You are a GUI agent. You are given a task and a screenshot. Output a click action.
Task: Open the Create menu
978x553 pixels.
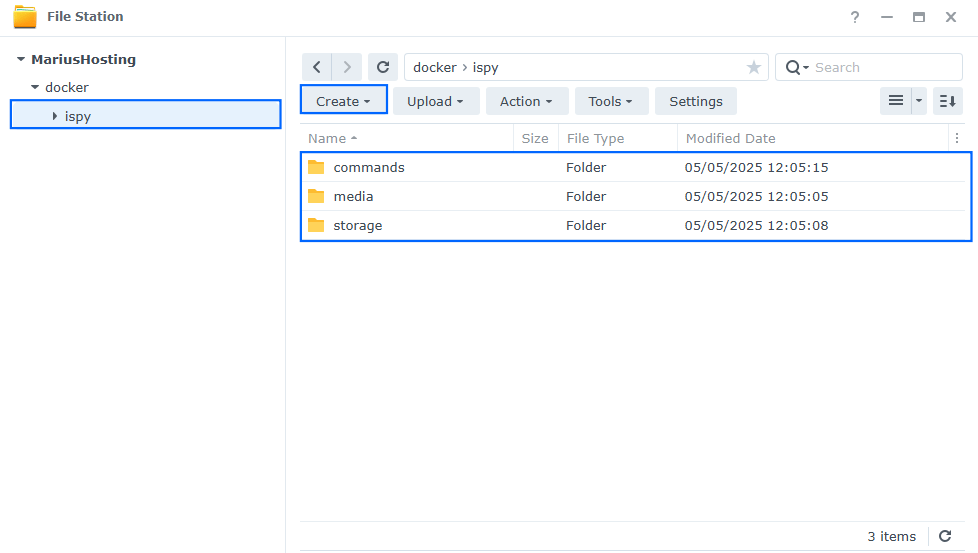coord(344,101)
